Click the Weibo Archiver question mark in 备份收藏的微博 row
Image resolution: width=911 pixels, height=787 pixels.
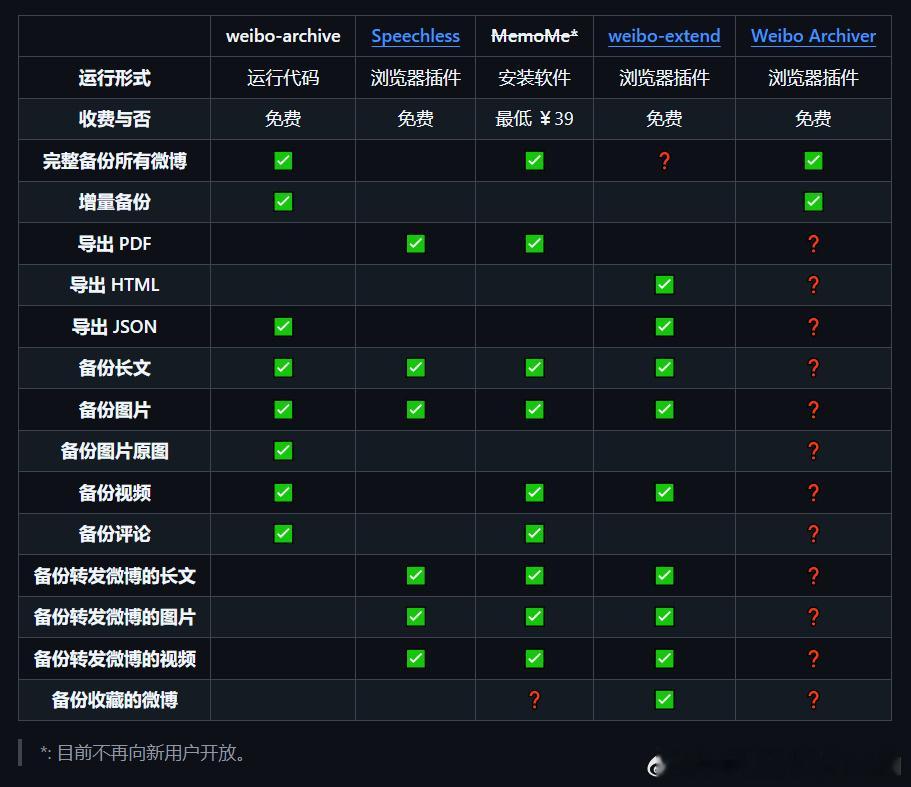(813, 700)
